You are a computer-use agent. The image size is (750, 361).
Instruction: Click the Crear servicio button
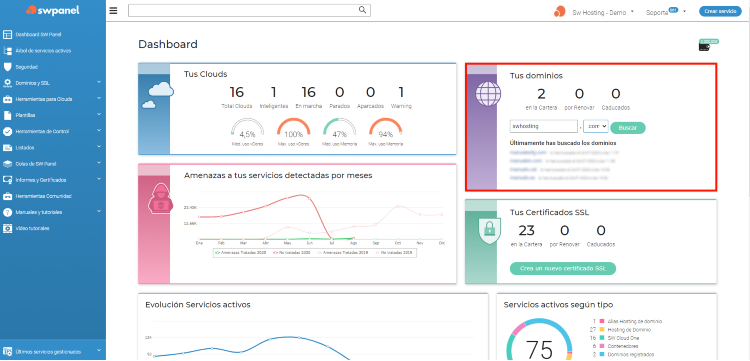coord(720,11)
